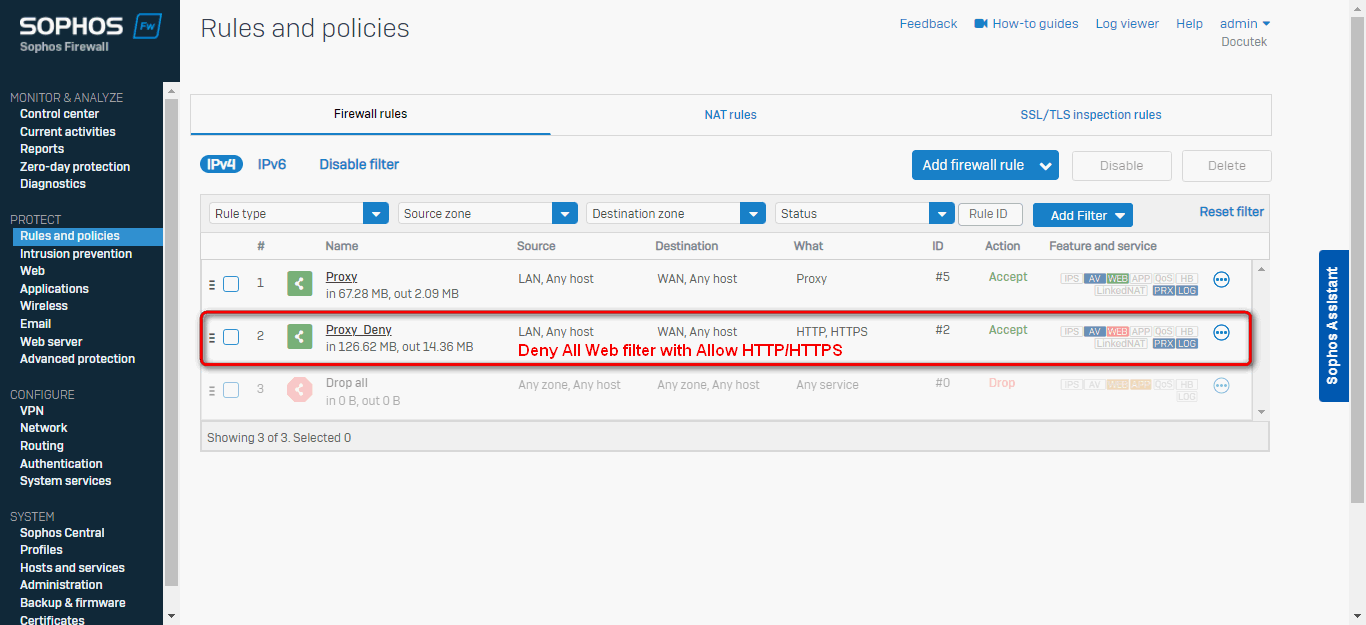Click the Action column header

point(1003,246)
